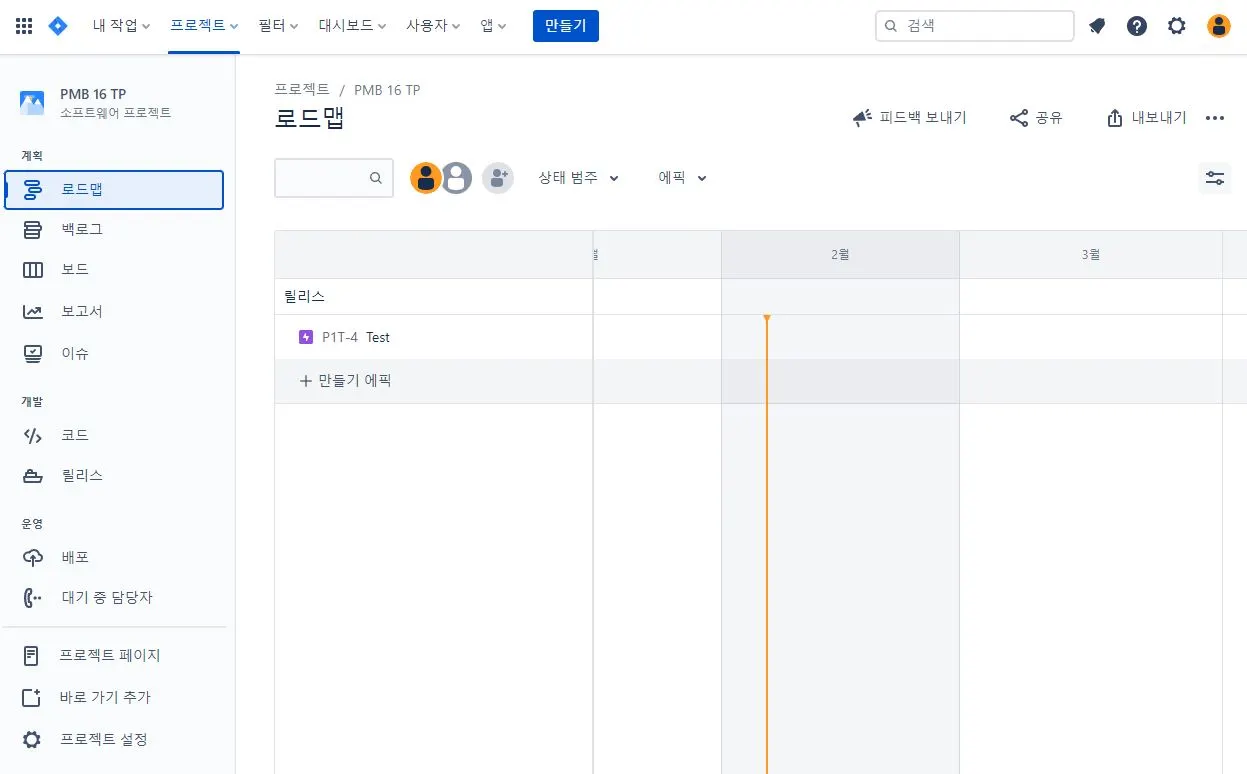Expand the 프로젝트 menu in the top bar

point(205,25)
